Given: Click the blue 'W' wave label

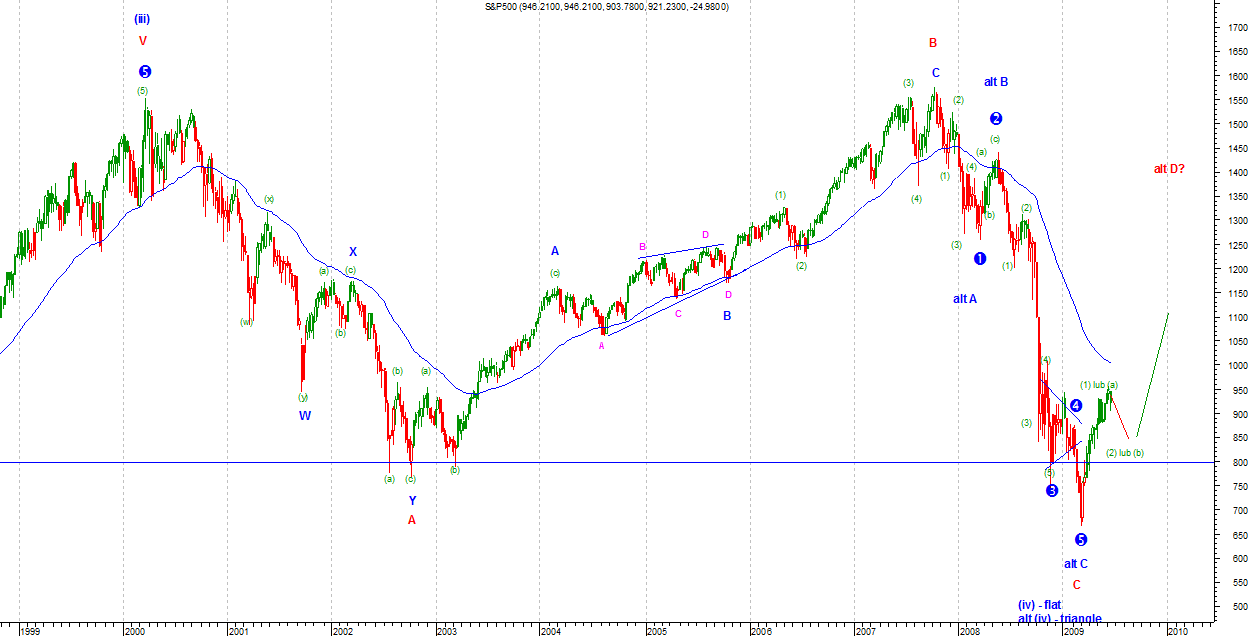Looking at the screenshot, I should [x=304, y=415].
